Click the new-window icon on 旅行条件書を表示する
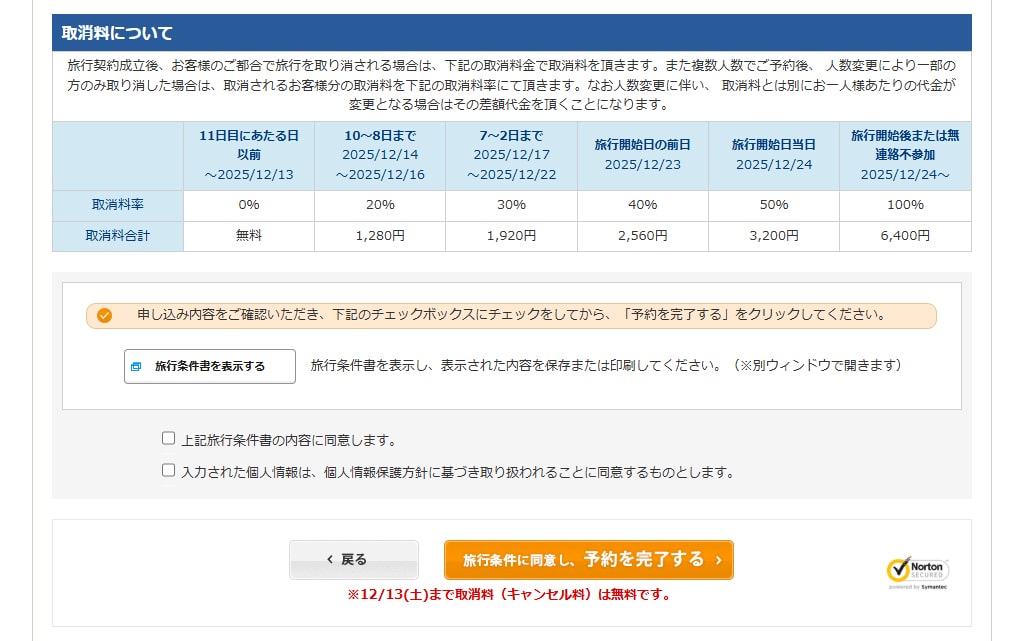 (x=136, y=367)
